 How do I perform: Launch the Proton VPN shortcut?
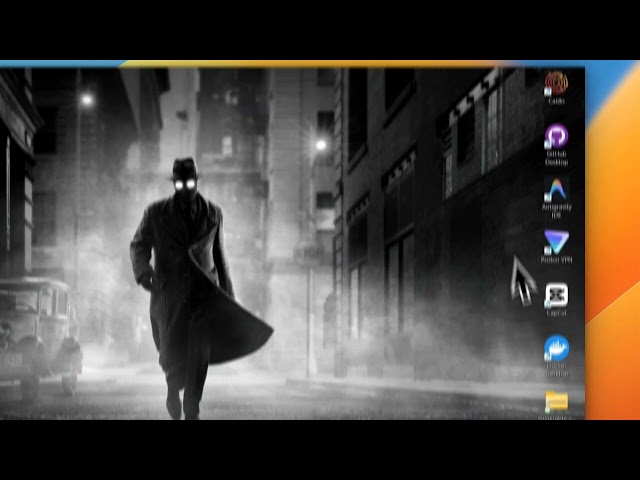(556, 242)
